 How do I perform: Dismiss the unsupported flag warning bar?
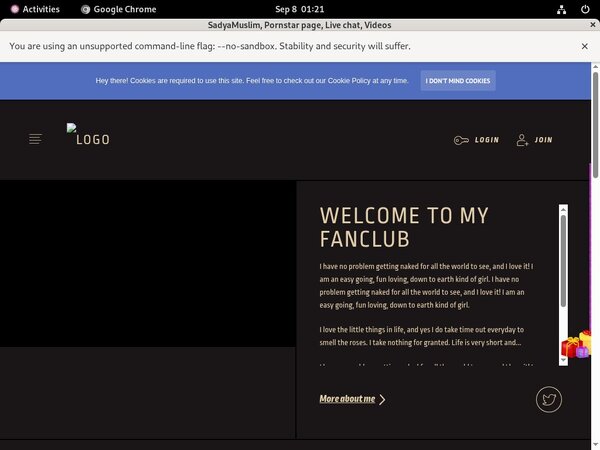point(585,46)
